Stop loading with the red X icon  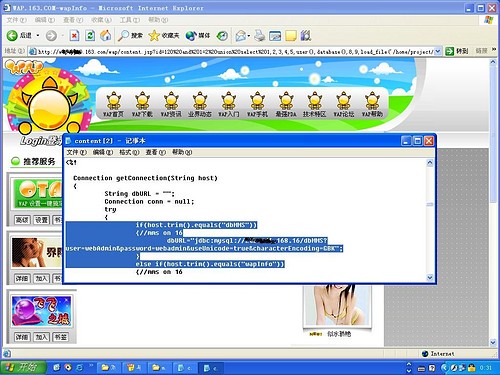pos(74,35)
